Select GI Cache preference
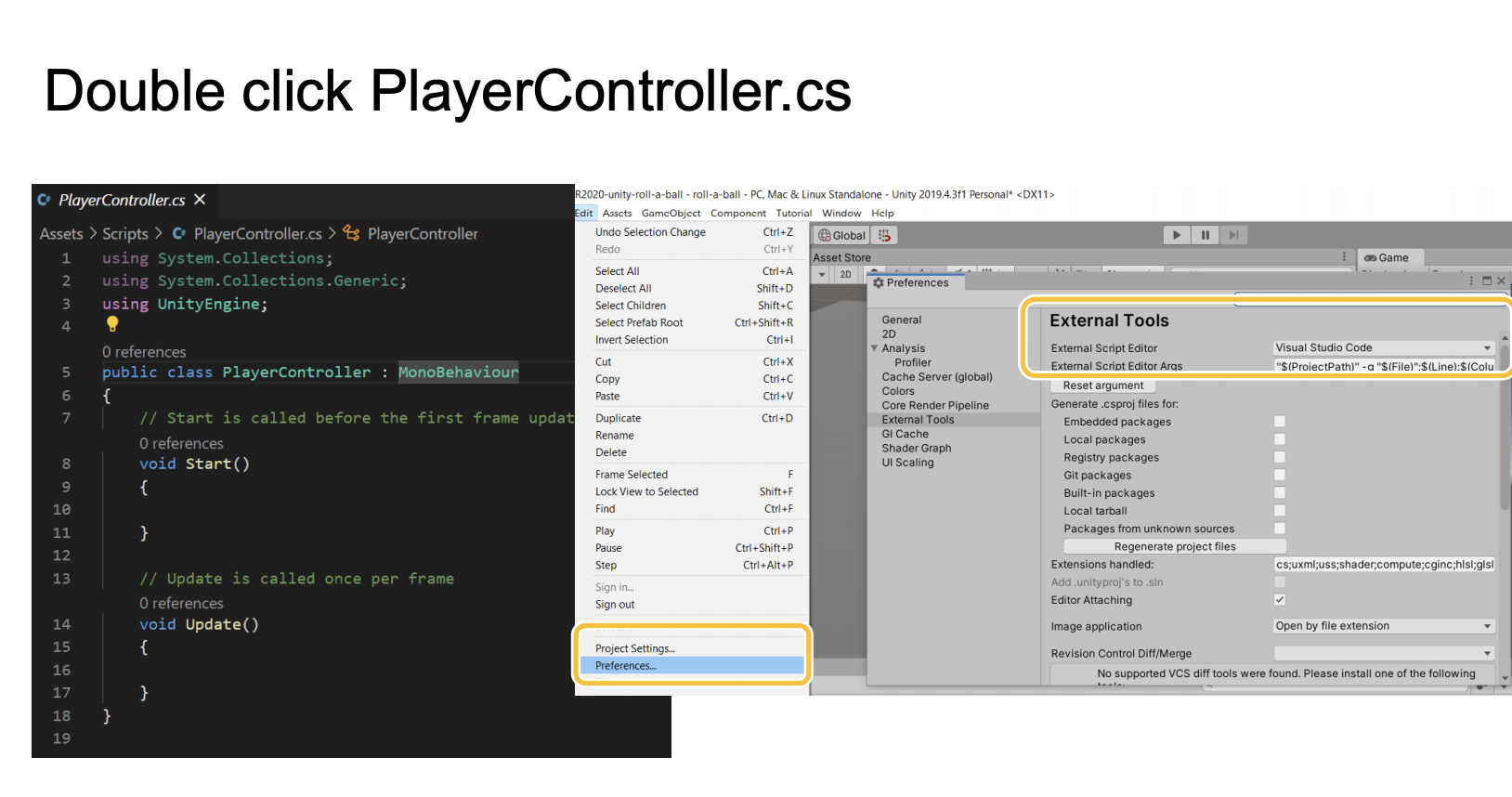 pyautogui.click(x=906, y=434)
